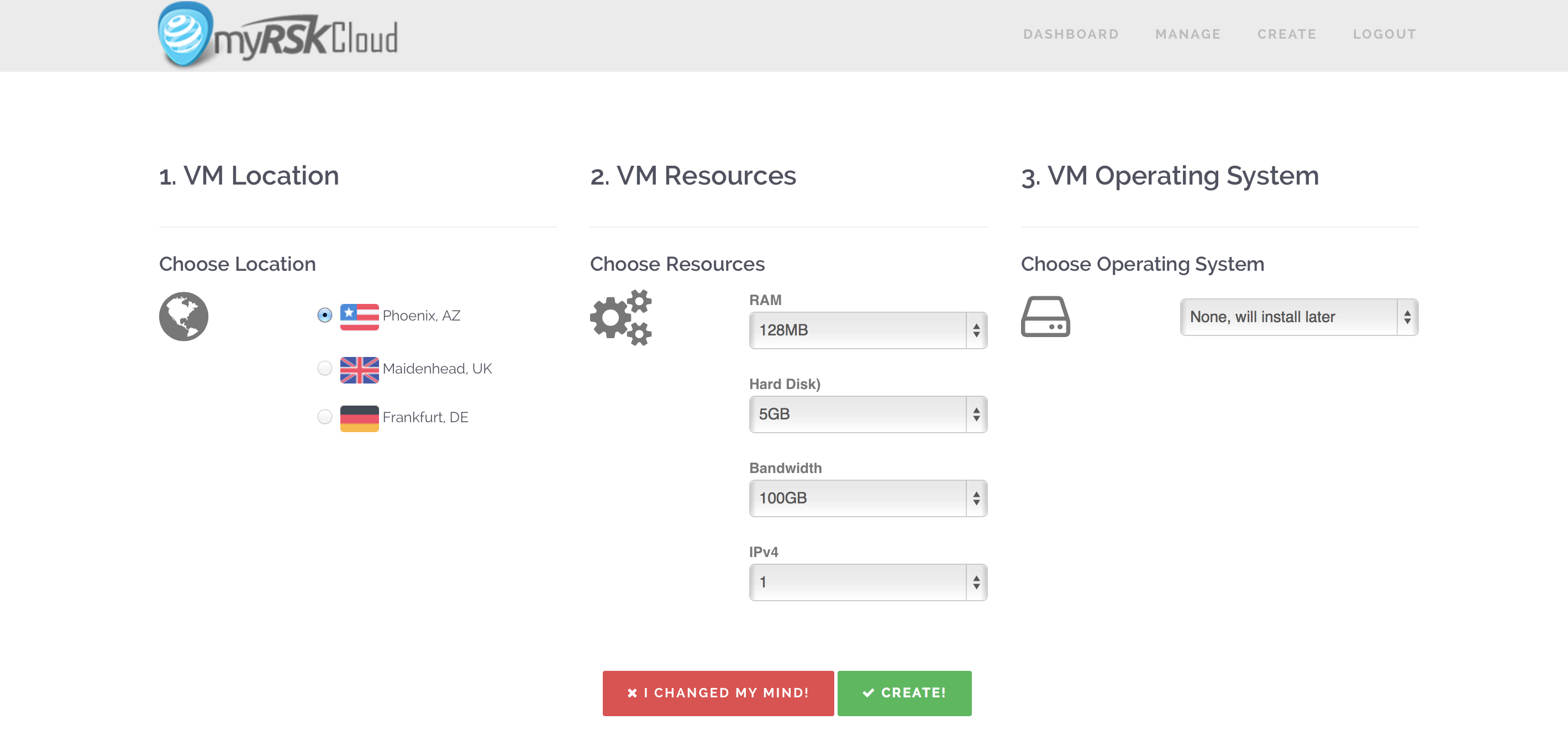The width and height of the screenshot is (1568, 746).
Task: Click the checkmark icon on Create button
Action: click(x=869, y=692)
